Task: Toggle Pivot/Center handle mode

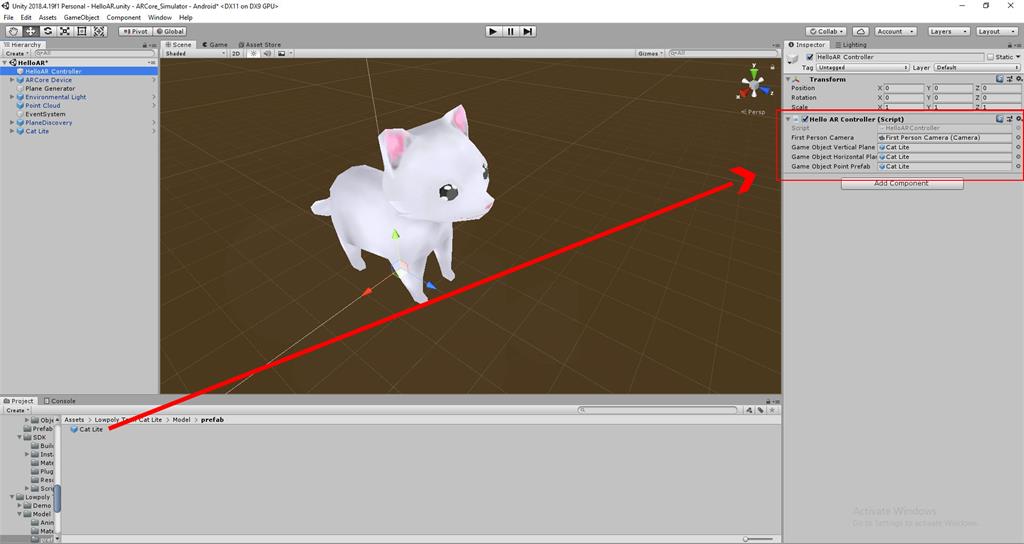Action: (135, 31)
